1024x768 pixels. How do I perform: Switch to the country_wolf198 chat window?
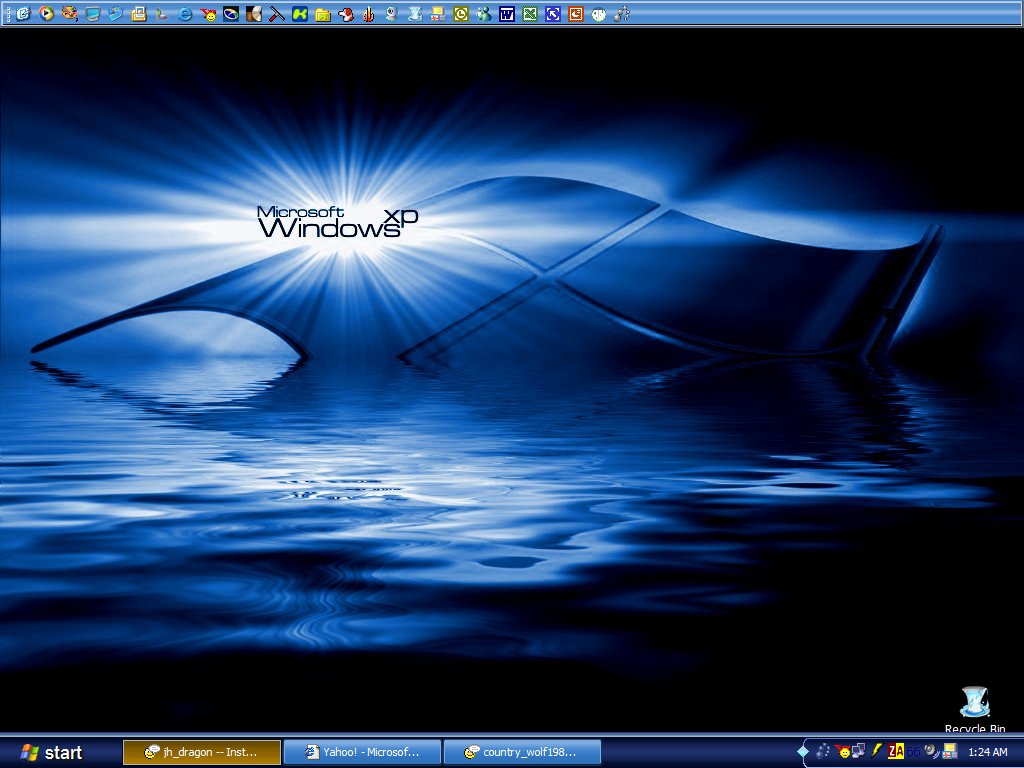pos(522,752)
